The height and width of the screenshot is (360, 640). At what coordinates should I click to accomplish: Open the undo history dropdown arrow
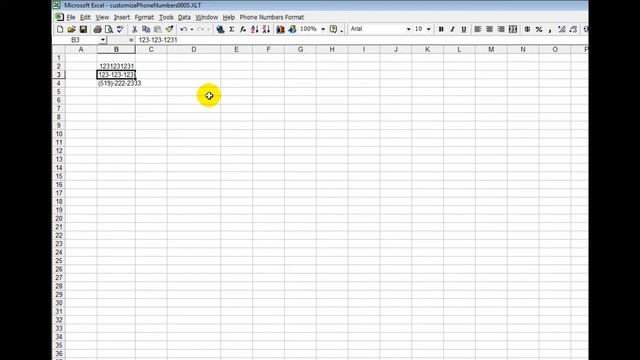(x=192, y=29)
